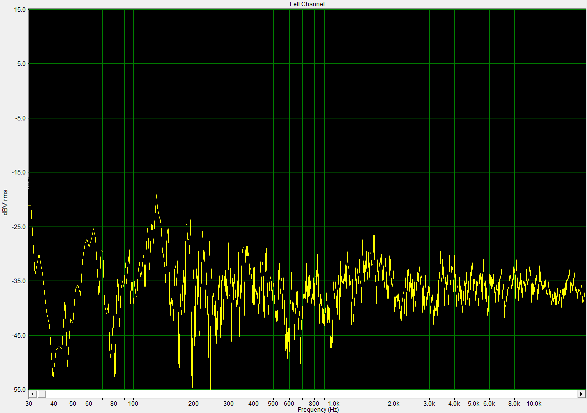Viewport: 587px width, 413px height.
Task: Click the horizontal scrollbar right arrow
Action: pos(581,394)
